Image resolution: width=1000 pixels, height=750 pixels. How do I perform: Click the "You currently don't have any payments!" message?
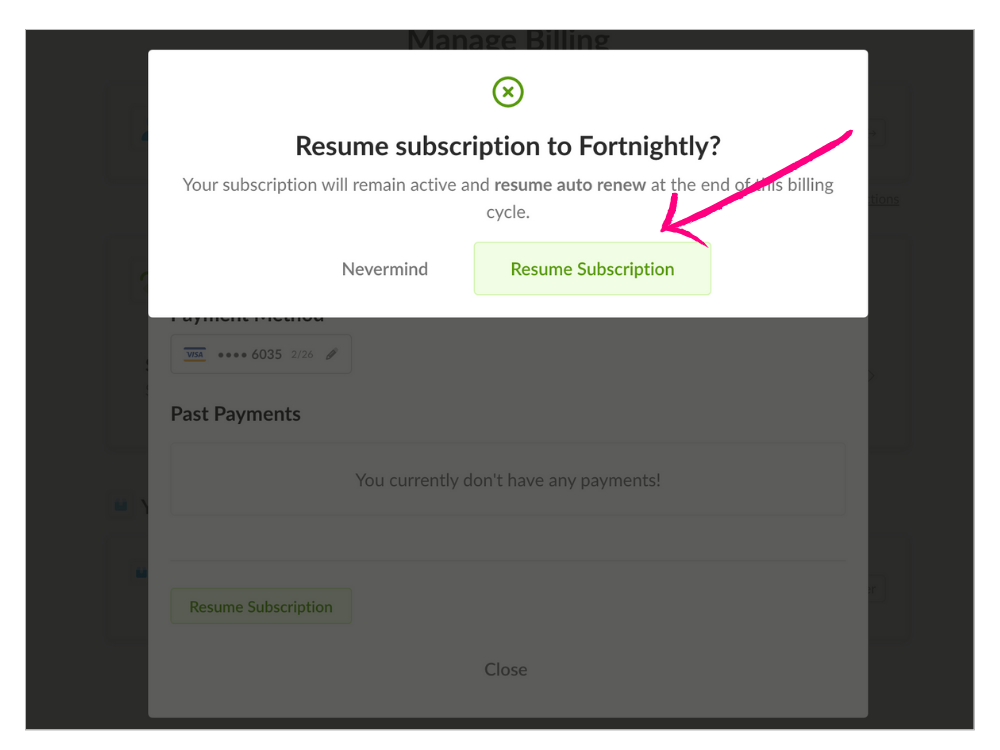[x=508, y=480]
